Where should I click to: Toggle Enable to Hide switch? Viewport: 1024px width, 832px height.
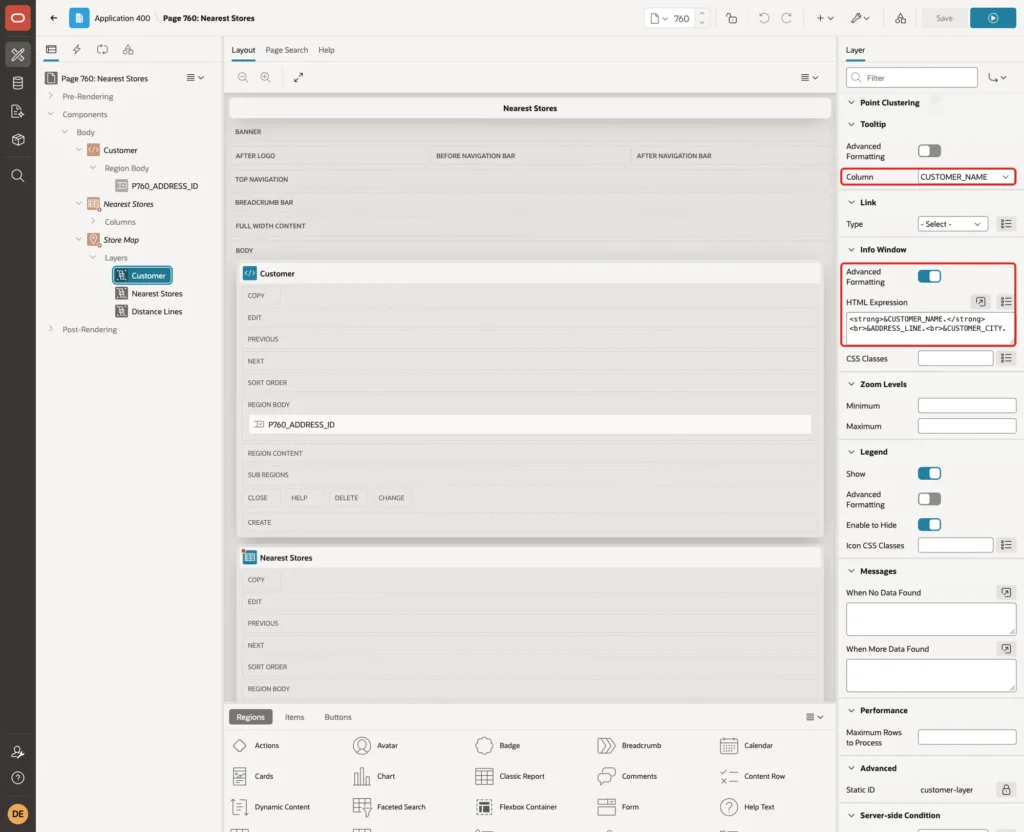929,524
